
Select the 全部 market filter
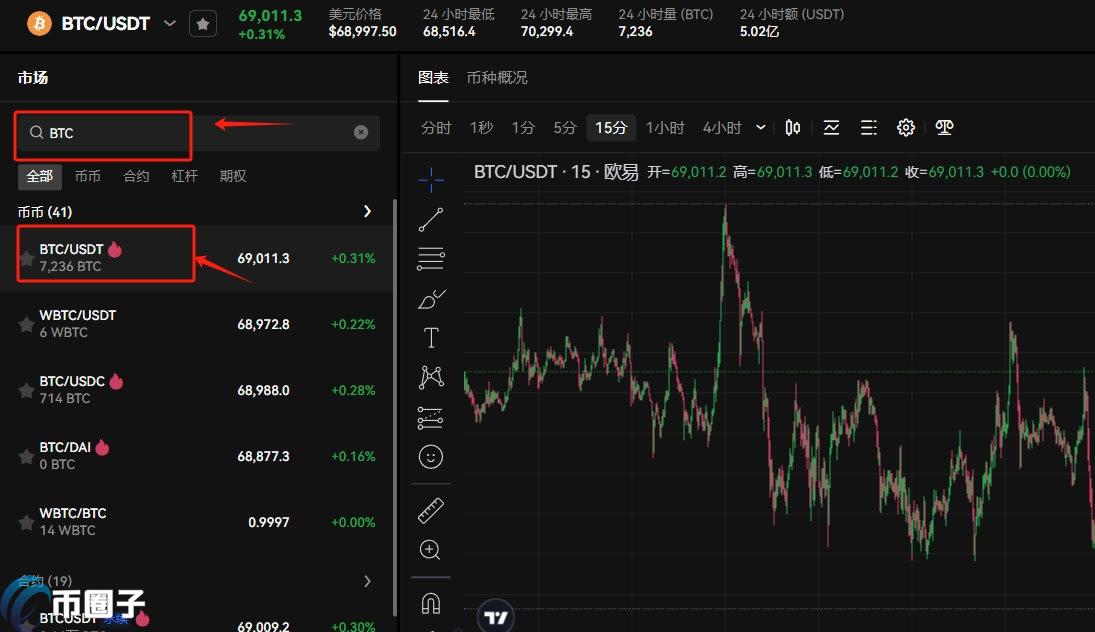(x=40, y=176)
